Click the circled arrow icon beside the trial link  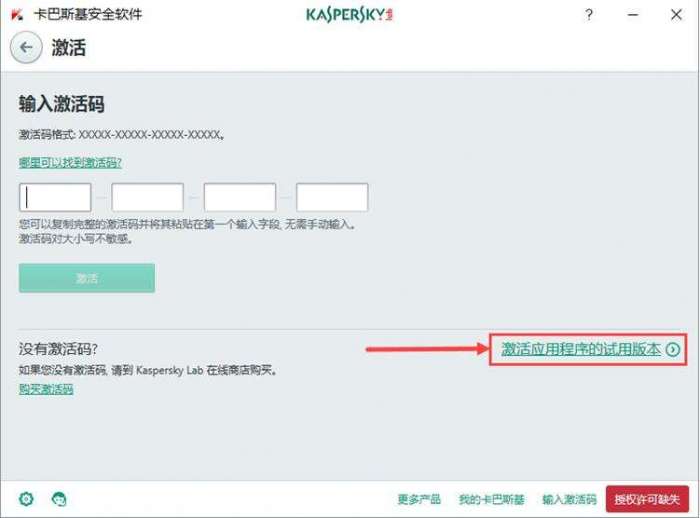(x=673, y=349)
